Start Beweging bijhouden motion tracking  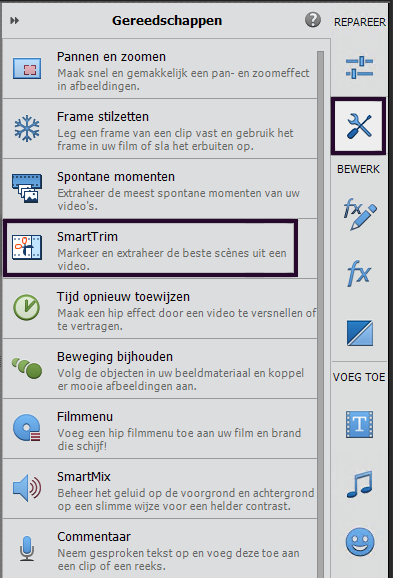point(160,369)
